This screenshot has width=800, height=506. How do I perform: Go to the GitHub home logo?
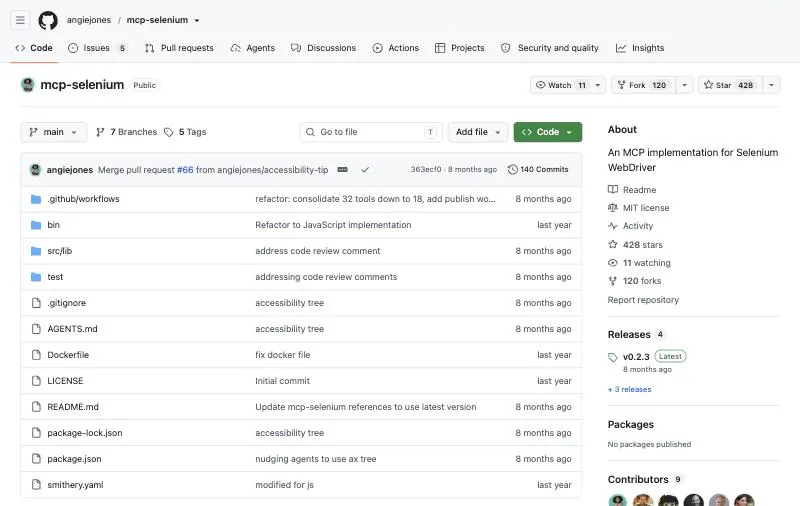click(x=48, y=20)
